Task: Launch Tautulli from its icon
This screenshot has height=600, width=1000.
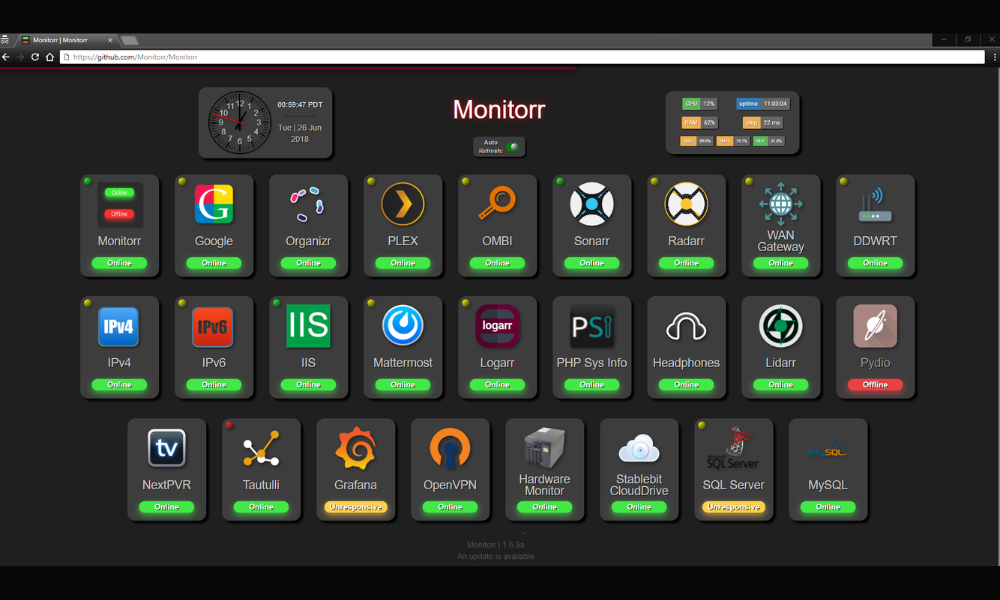Action: (261, 449)
